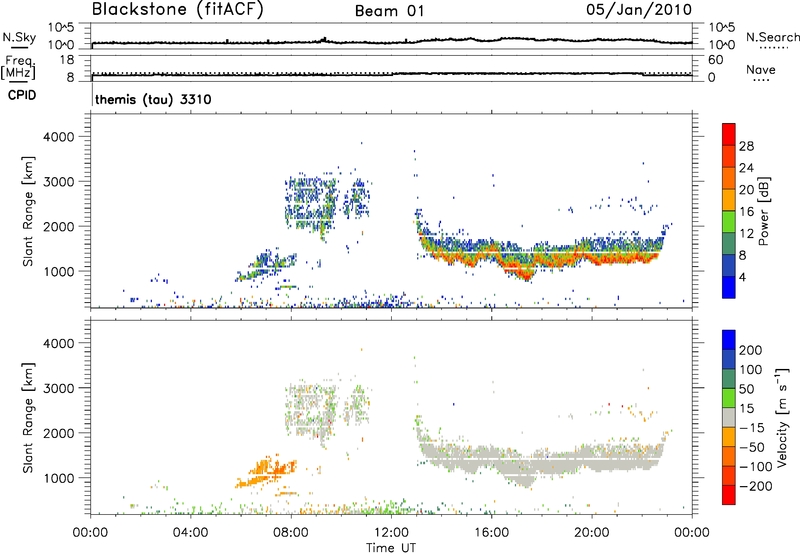This screenshot has width=800, height=554.
Task: Click the date '05/Jan/2010'
Action: [639, 10]
